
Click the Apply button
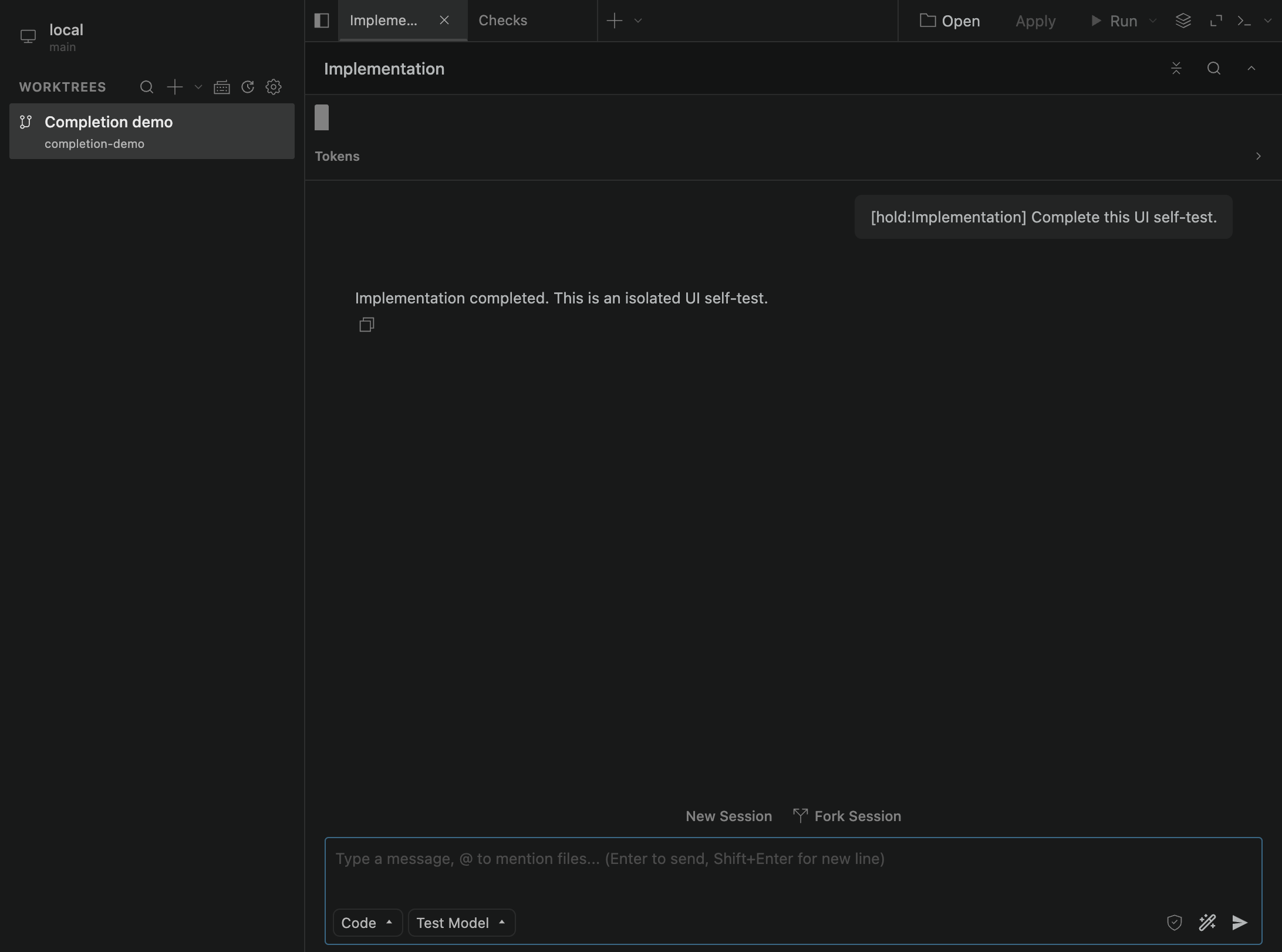[x=1035, y=21]
